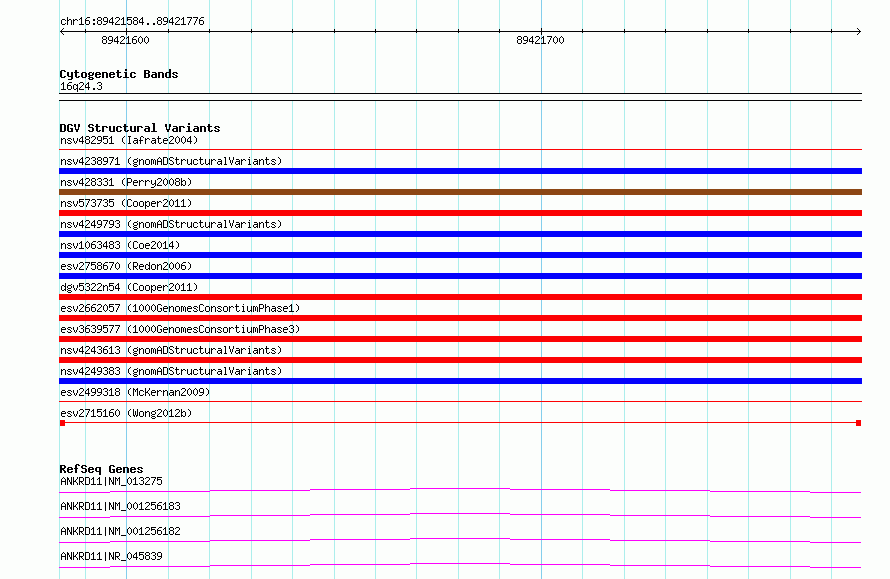Click the right arrow end of ruler
Viewport: 890px width, 579px height.
pyautogui.click(x=858, y=32)
